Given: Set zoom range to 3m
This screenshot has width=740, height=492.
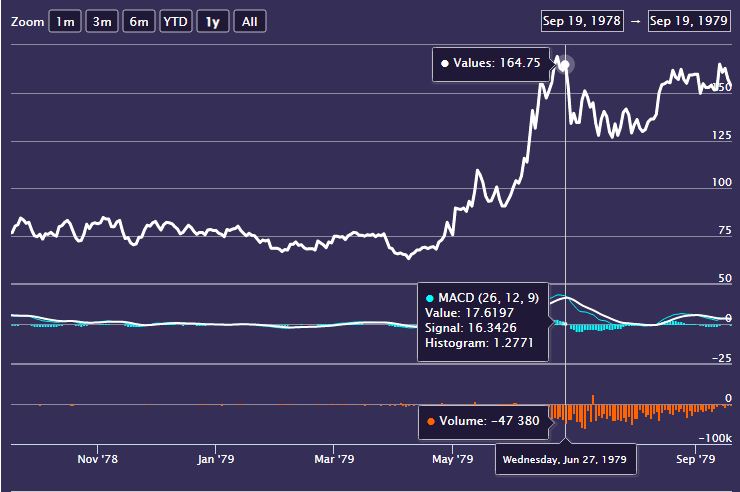Looking at the screenshot, I should 101,22.
